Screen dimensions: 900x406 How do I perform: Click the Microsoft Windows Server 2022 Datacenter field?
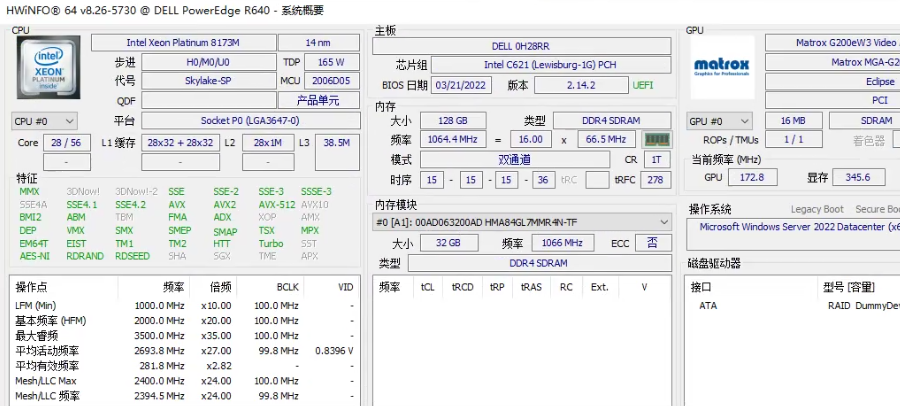794,233
